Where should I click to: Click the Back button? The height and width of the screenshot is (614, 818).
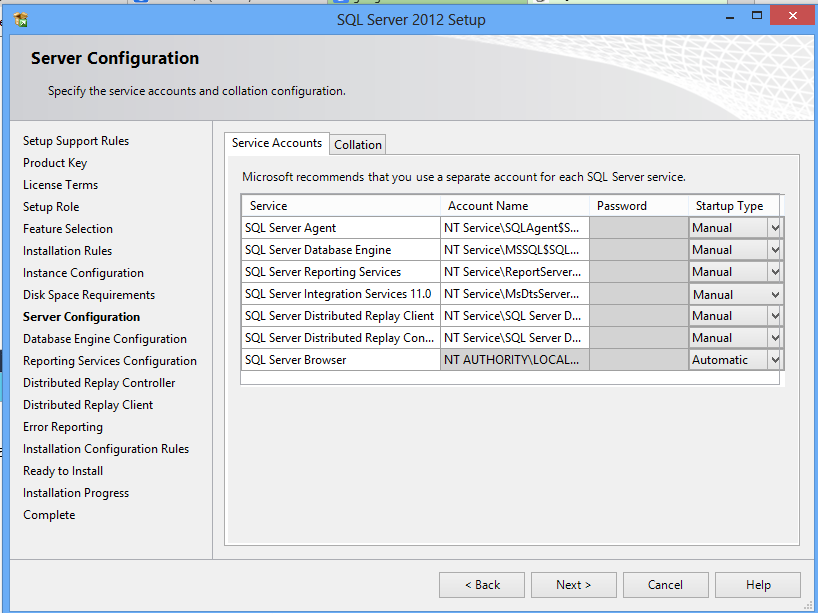click(481, 584)
